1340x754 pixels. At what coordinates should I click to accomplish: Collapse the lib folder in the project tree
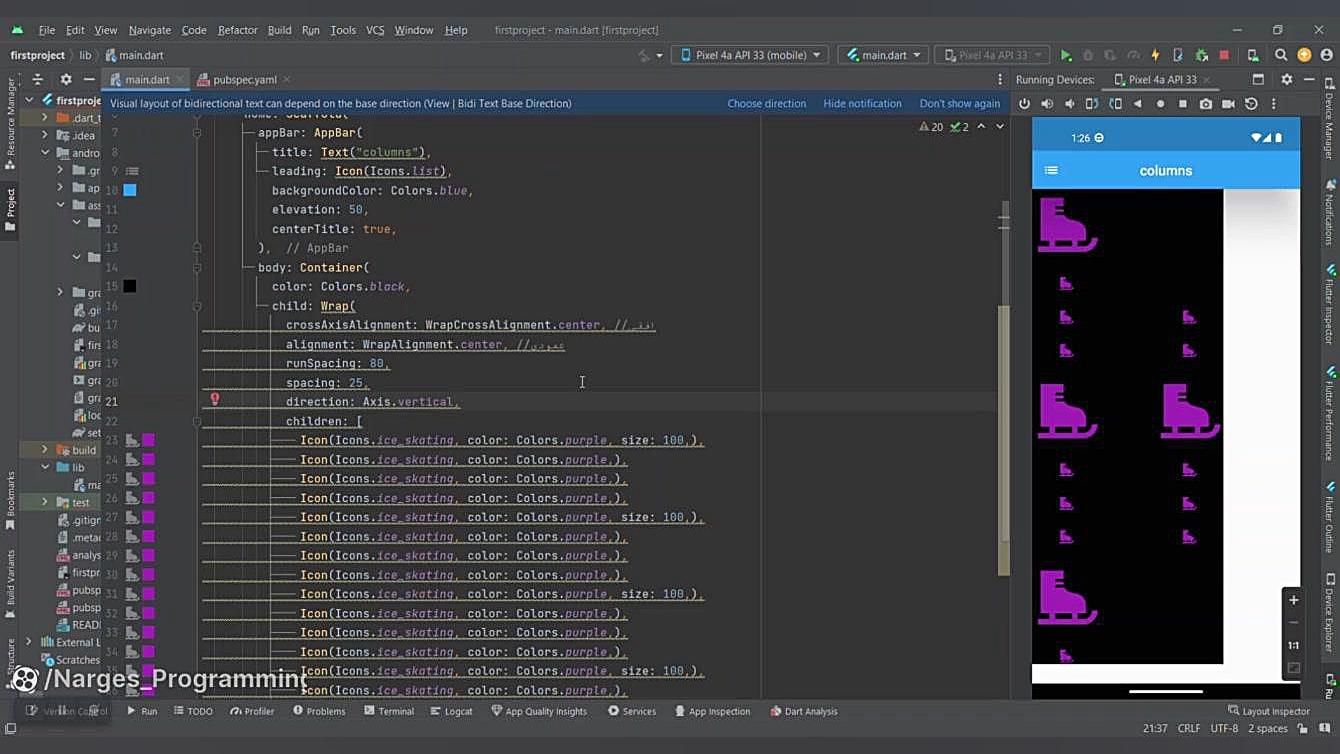(x=45, y=467)
